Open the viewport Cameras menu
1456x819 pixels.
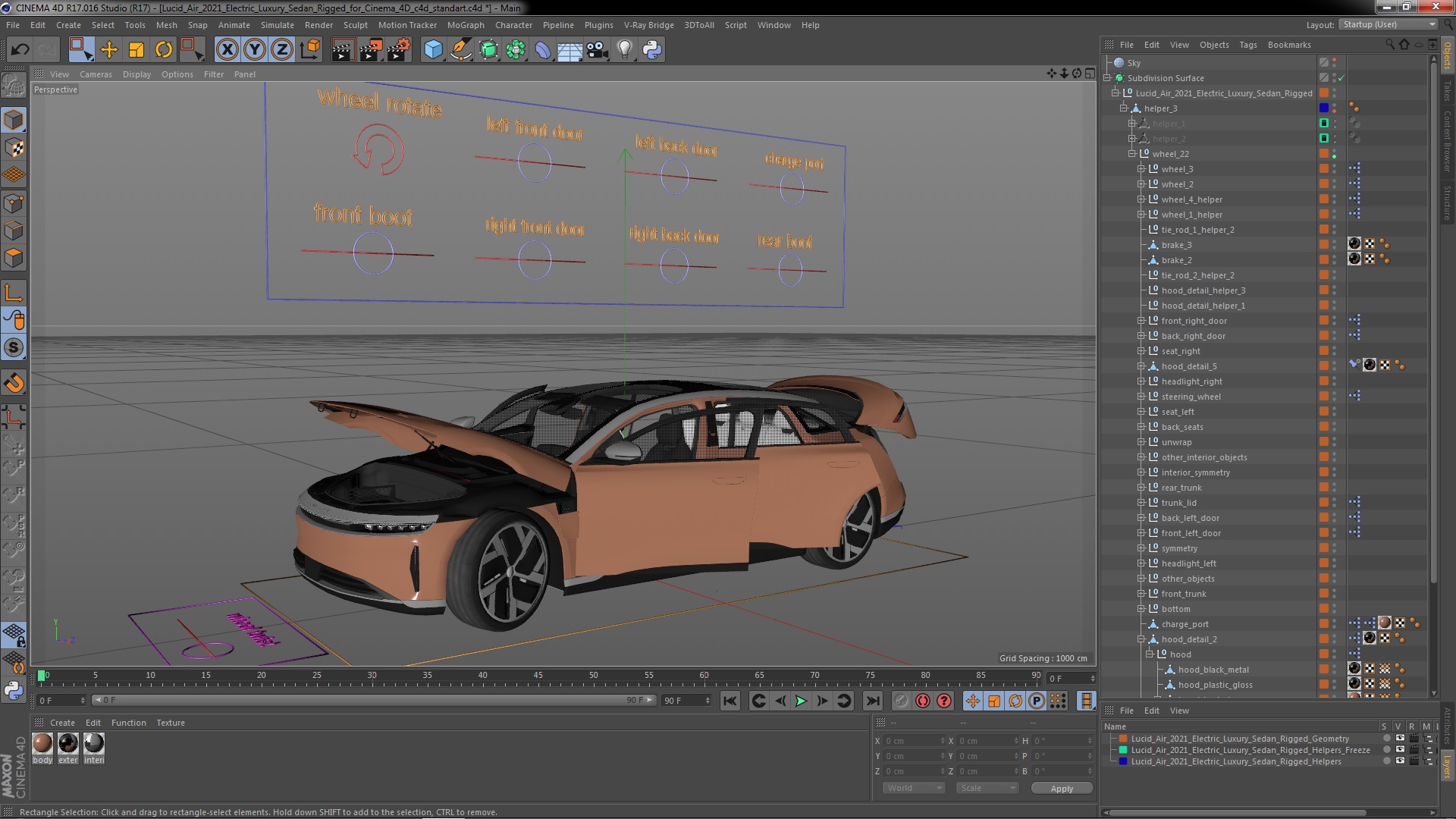[x=96, y=74]
